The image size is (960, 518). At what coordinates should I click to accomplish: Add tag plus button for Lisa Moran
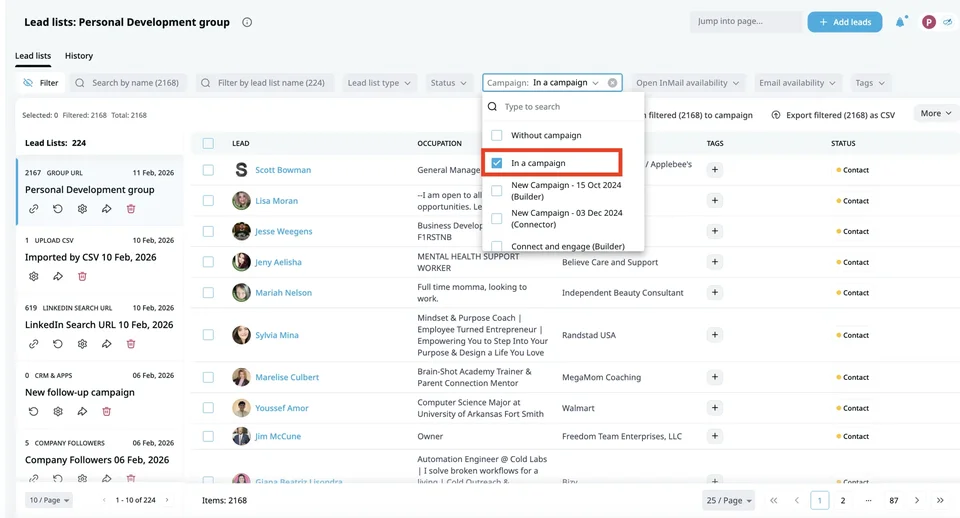click(714, 200)
